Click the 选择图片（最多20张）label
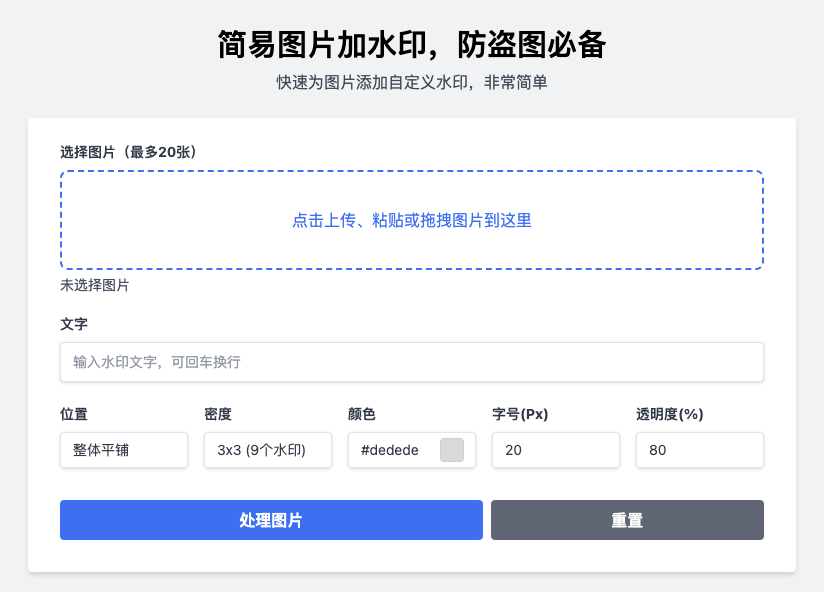The height and width of the screenshot is (592, 824). [128, 152]
